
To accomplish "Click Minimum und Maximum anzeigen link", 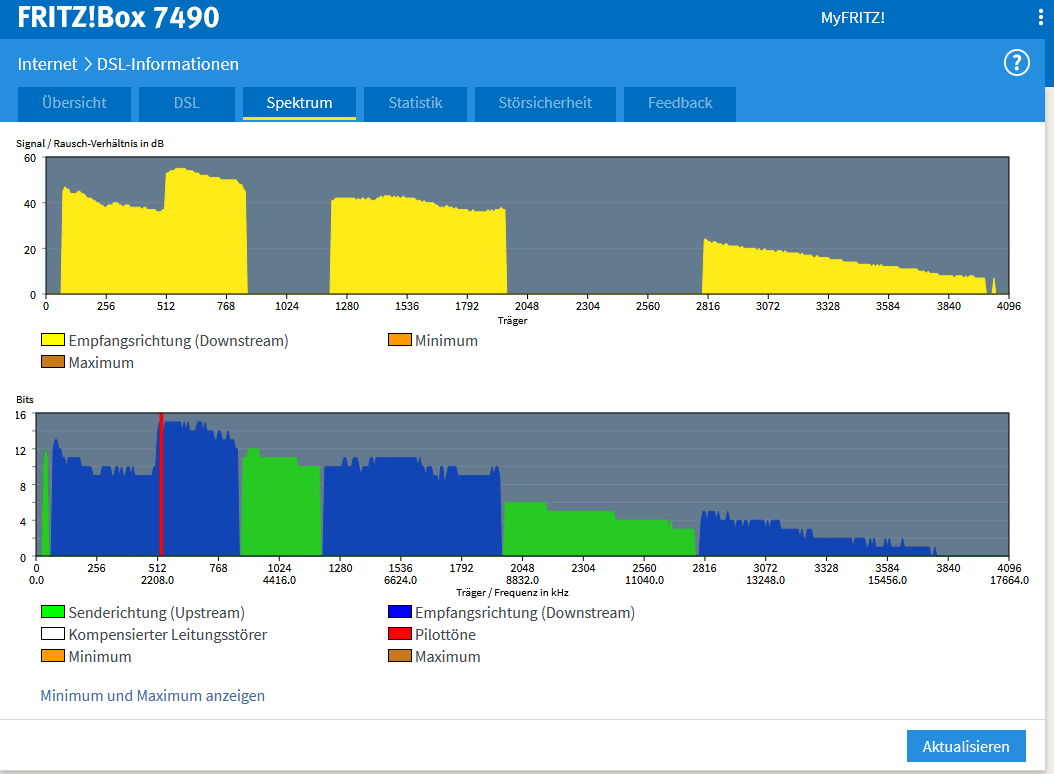I will coord(153,695).
